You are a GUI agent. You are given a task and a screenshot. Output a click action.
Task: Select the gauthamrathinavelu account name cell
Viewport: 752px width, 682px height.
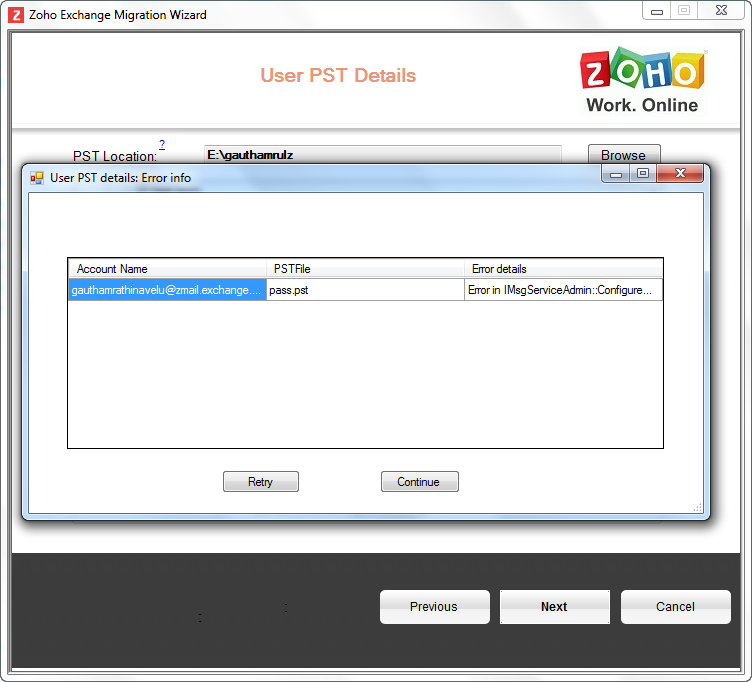point(167,290)
